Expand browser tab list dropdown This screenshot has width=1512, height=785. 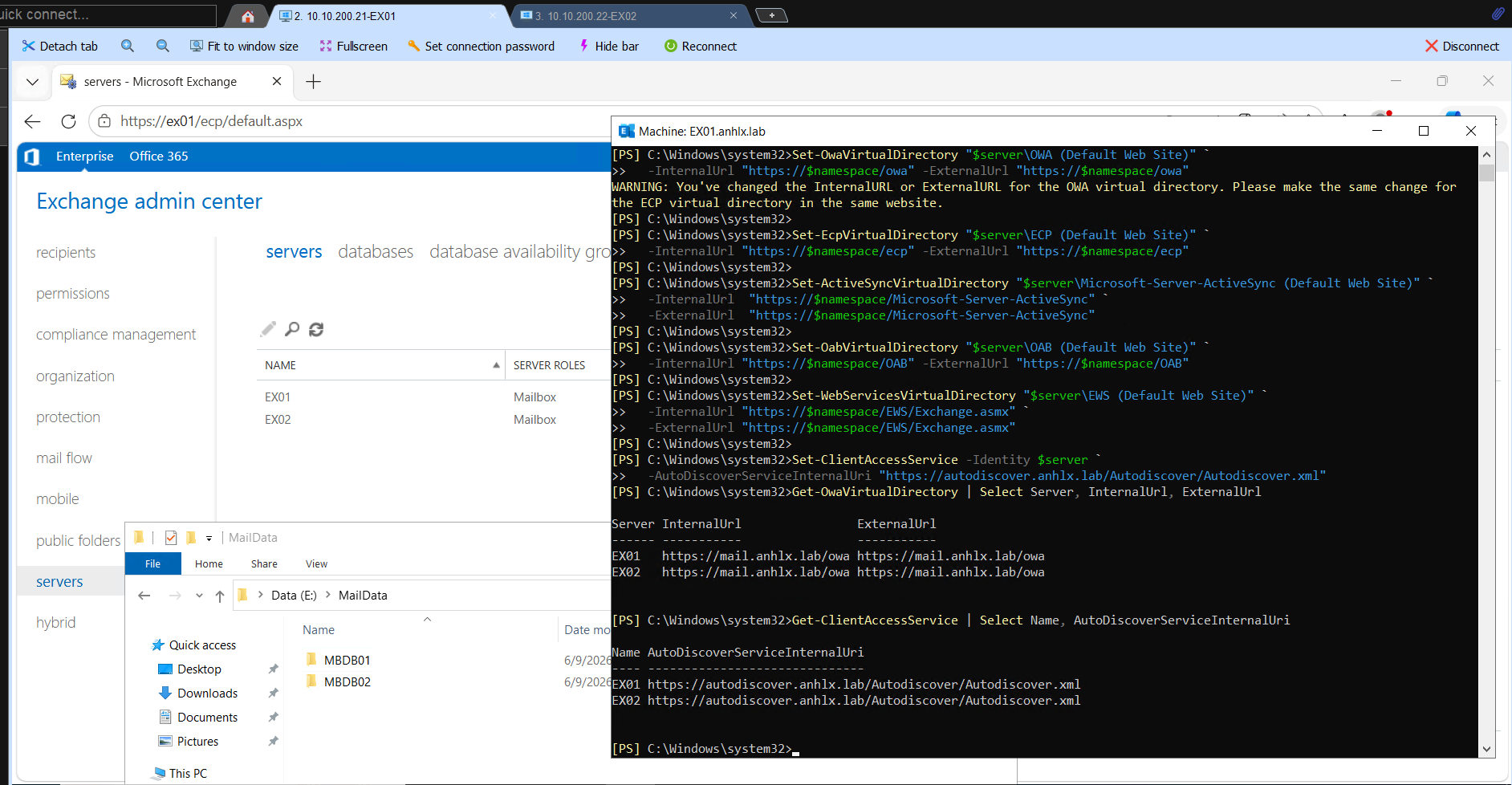click(32, 82)
